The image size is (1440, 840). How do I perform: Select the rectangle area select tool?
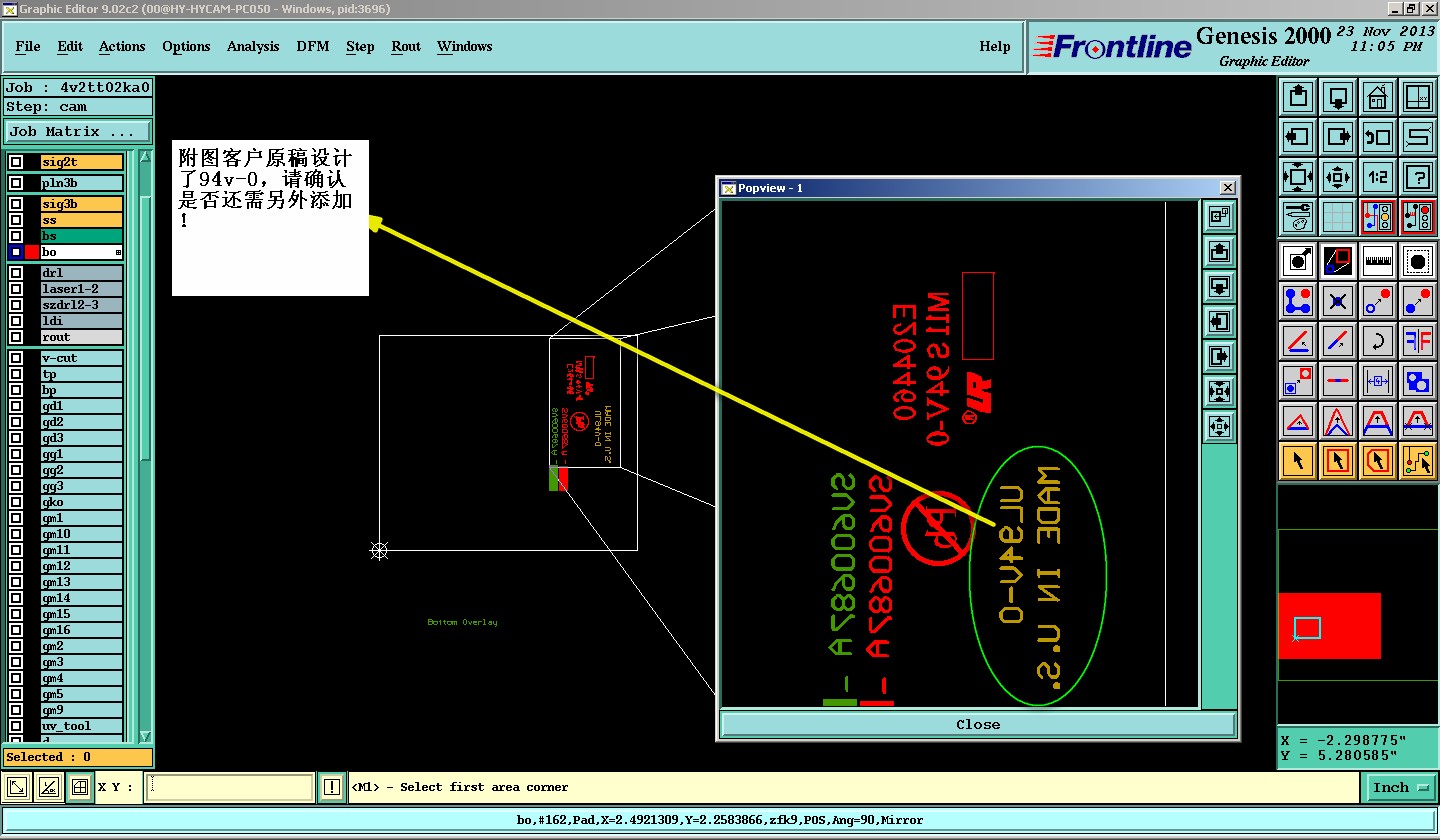[1338, 461]
